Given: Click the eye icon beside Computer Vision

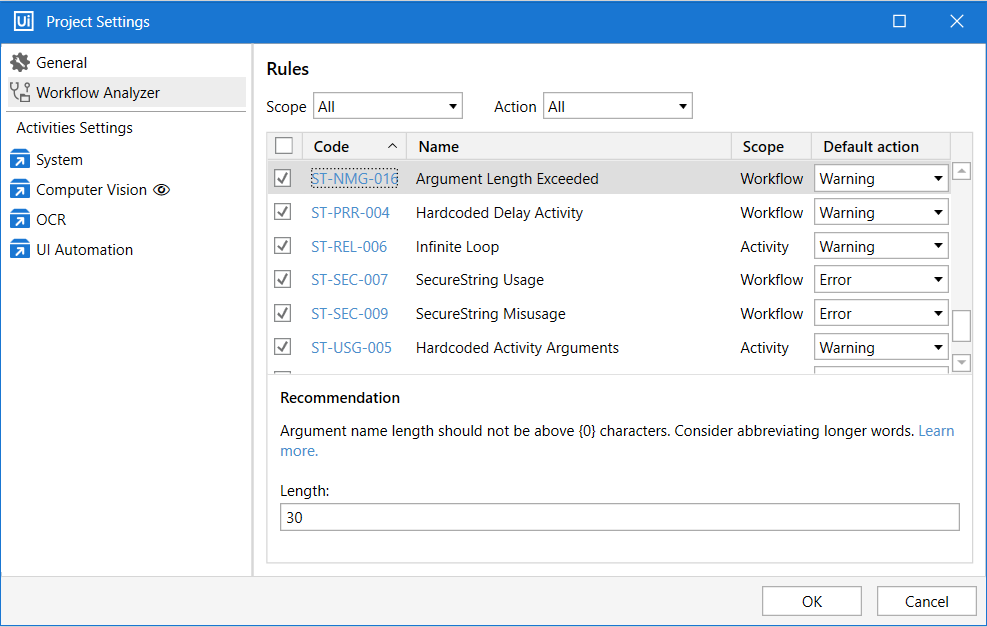Looking at the screenshot, I should coord(161,190).
